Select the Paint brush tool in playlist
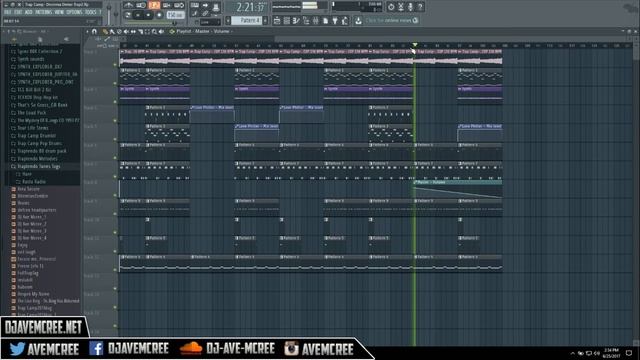The height and width of the screenshot is (360, 640). [x=112, y=31]
